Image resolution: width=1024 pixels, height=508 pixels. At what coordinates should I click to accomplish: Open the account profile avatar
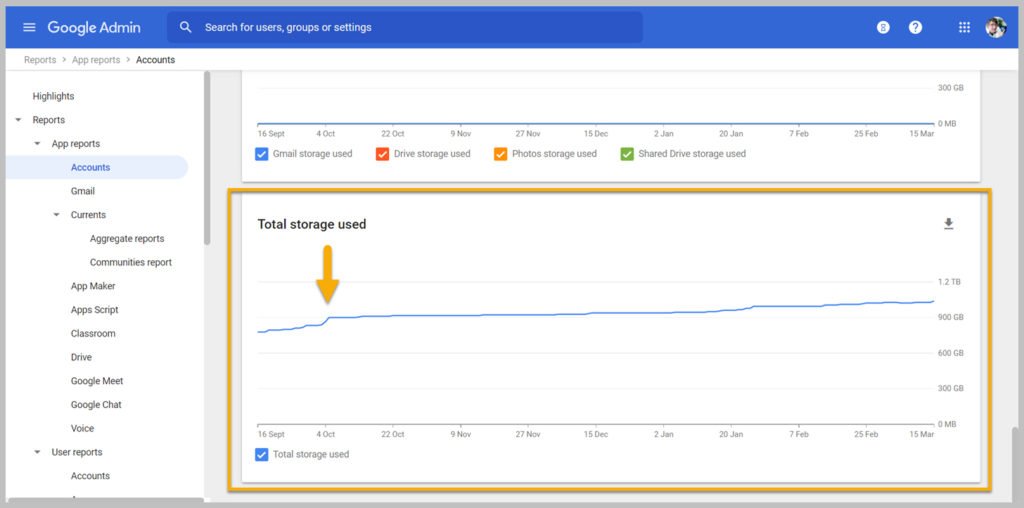tap(996, 27)
